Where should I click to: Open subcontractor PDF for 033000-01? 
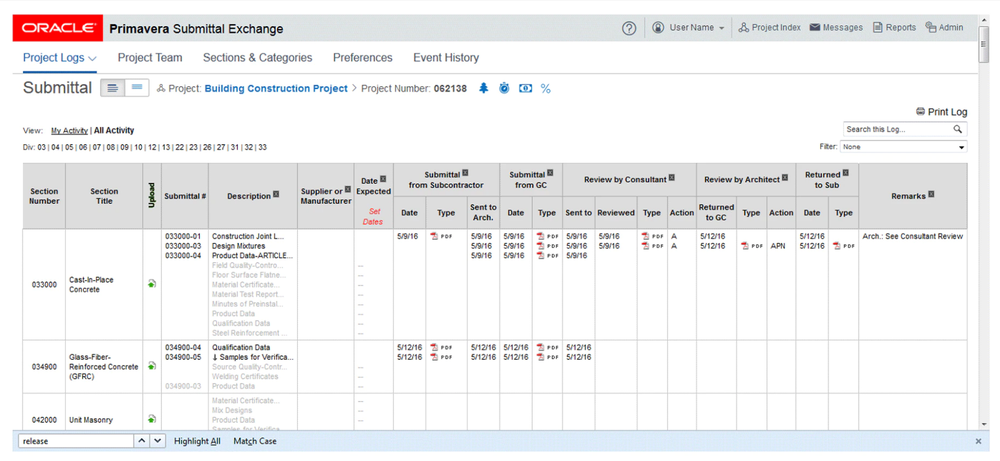coord(441,237)
